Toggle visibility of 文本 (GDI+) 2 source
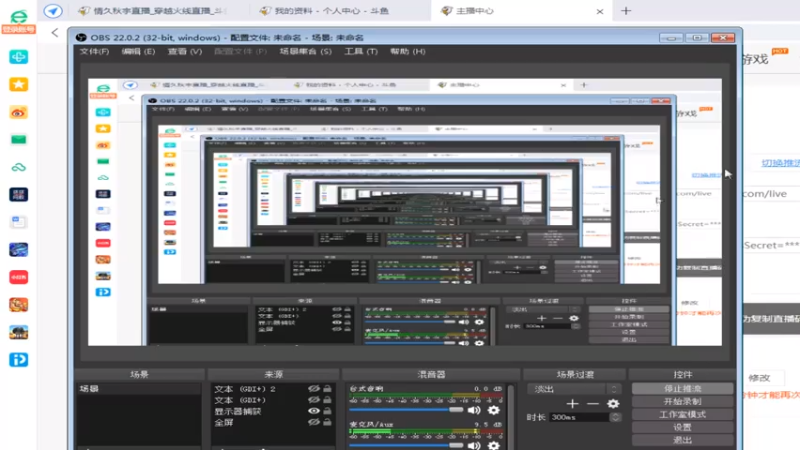The width and height of the screenshot is (800, 450). [x=314, y=389]
